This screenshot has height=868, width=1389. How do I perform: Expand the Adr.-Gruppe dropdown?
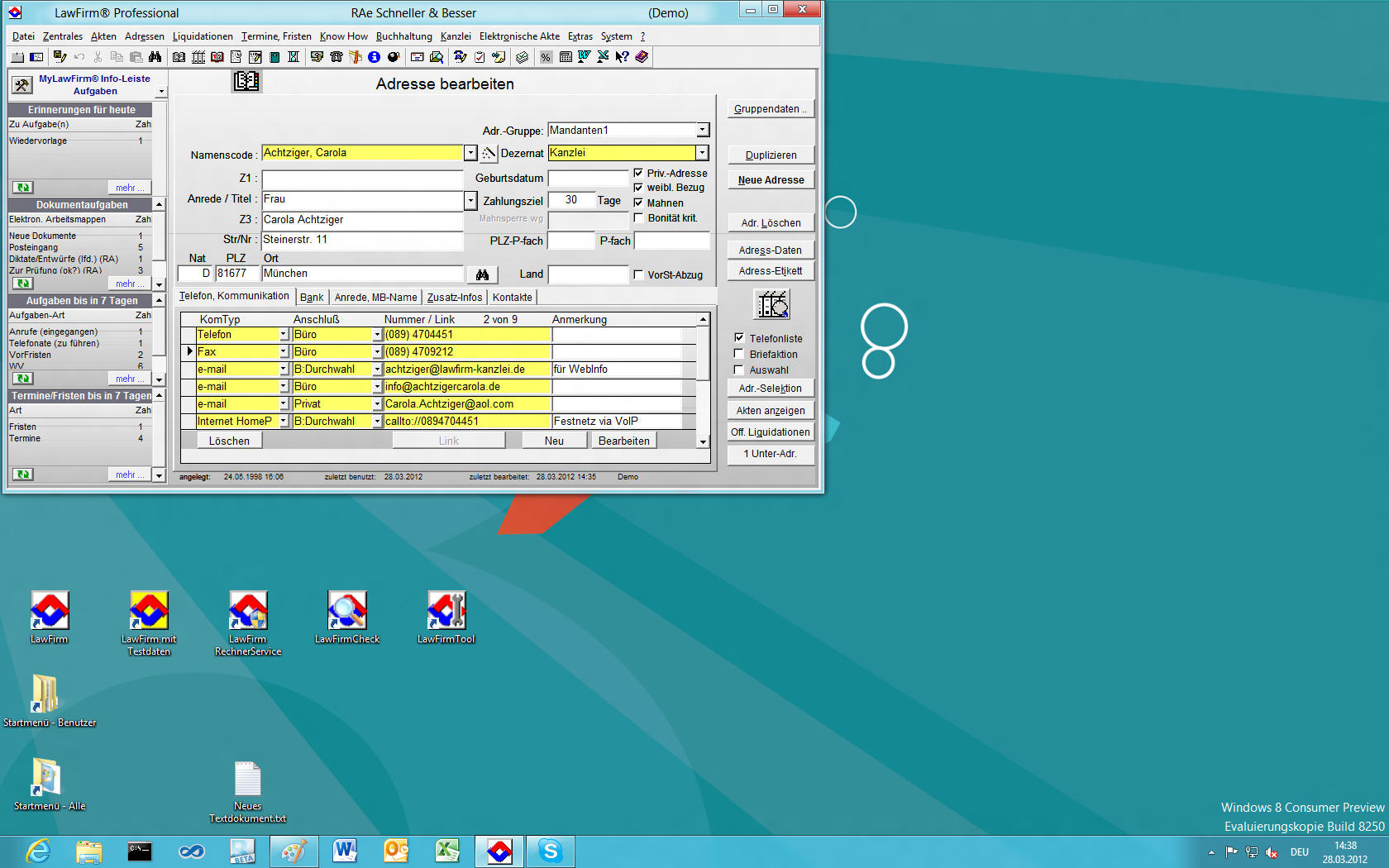pos(702,131)
